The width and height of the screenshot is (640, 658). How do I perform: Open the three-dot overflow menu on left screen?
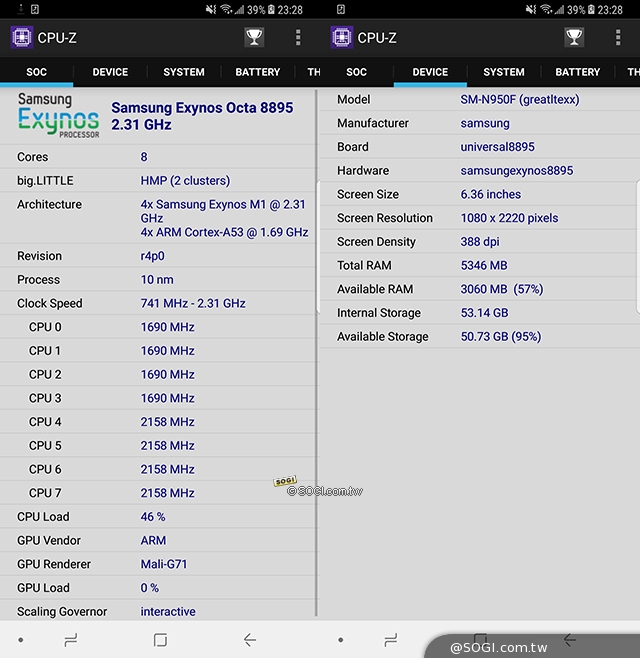coord(298,38)
